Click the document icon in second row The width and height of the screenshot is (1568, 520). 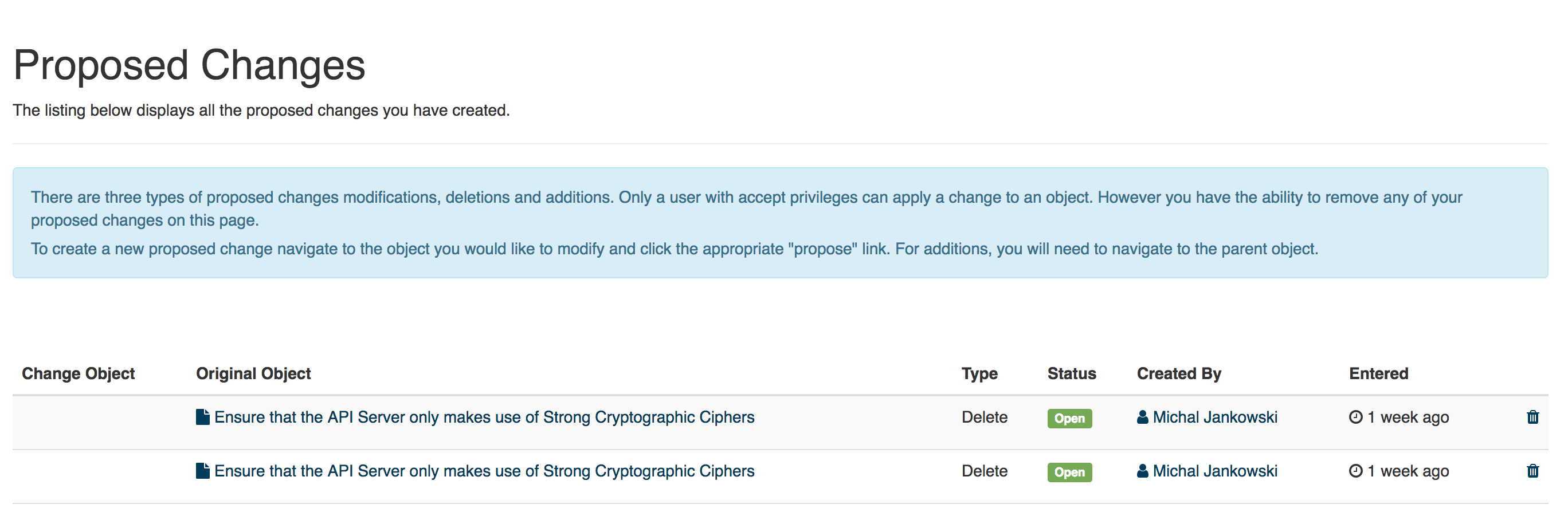point(203,471)
